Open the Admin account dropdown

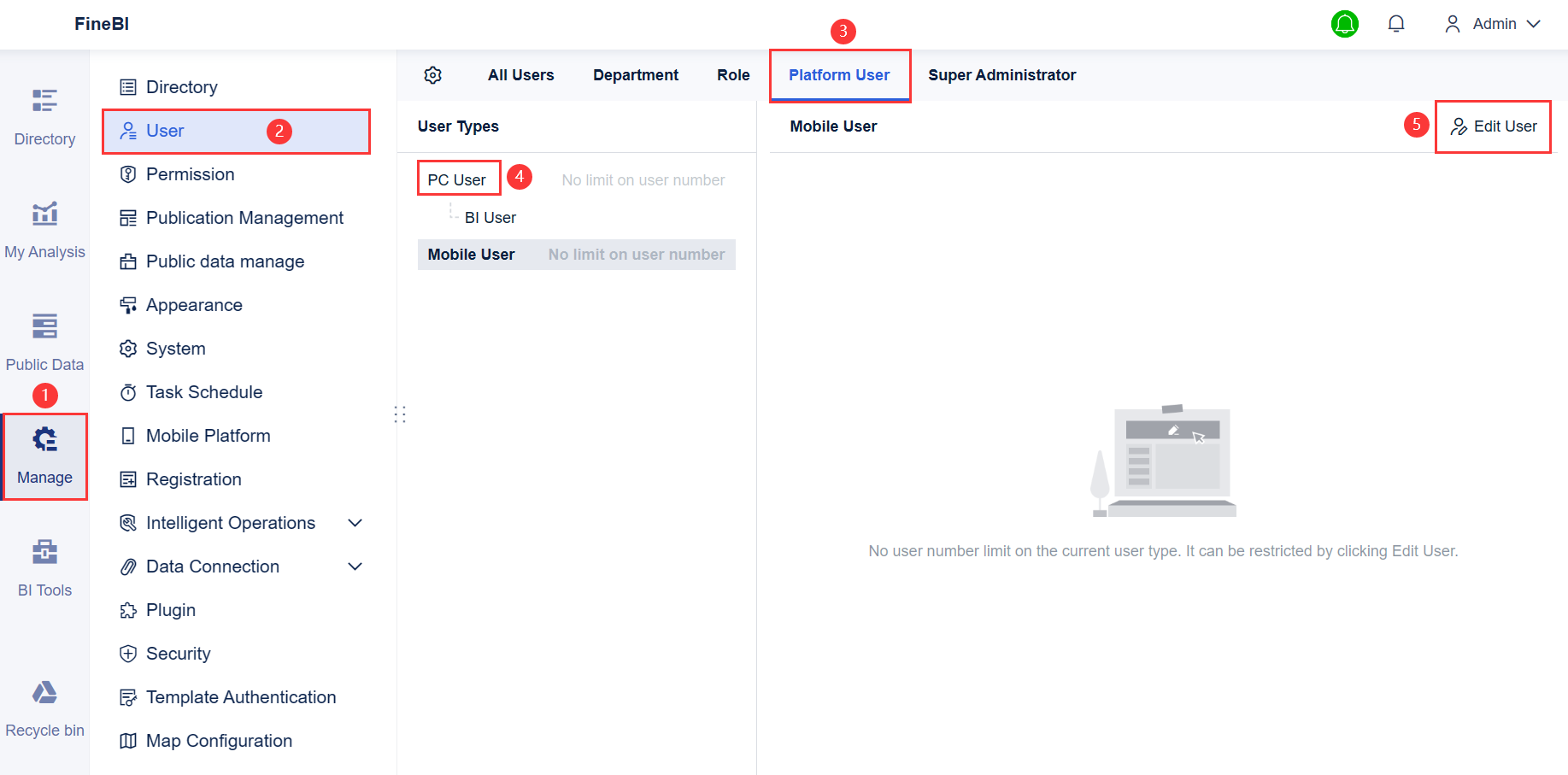click(1492, 23)
